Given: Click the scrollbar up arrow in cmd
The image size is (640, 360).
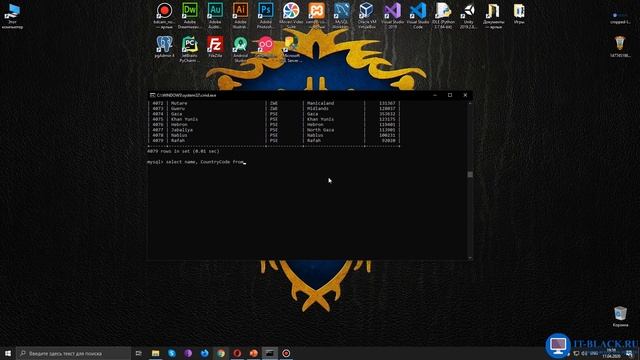Looking at the screenshot, I should tap(470, 103).
